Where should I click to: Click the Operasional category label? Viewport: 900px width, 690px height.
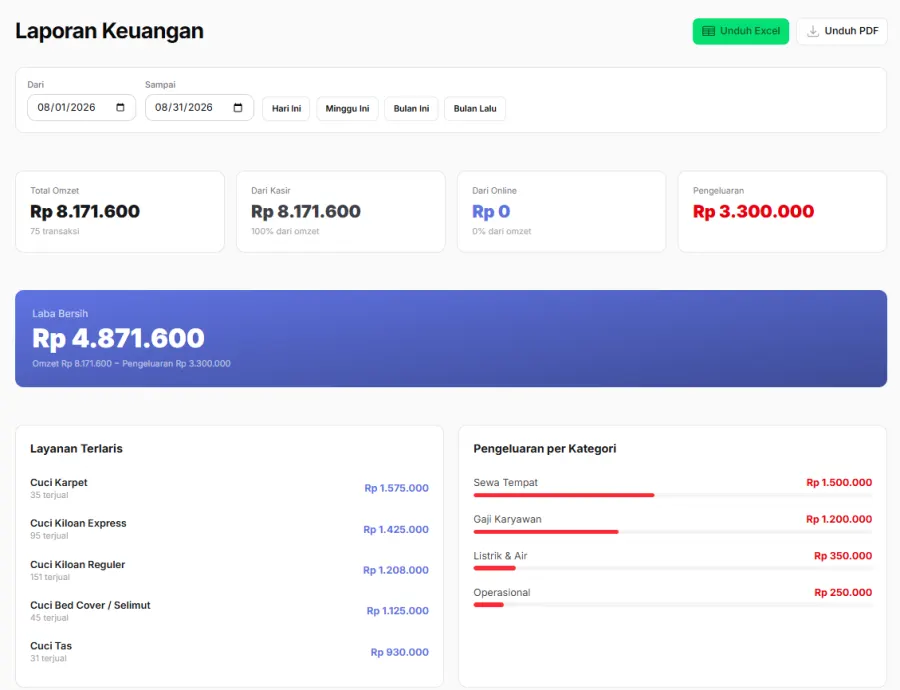pos(502,592)
